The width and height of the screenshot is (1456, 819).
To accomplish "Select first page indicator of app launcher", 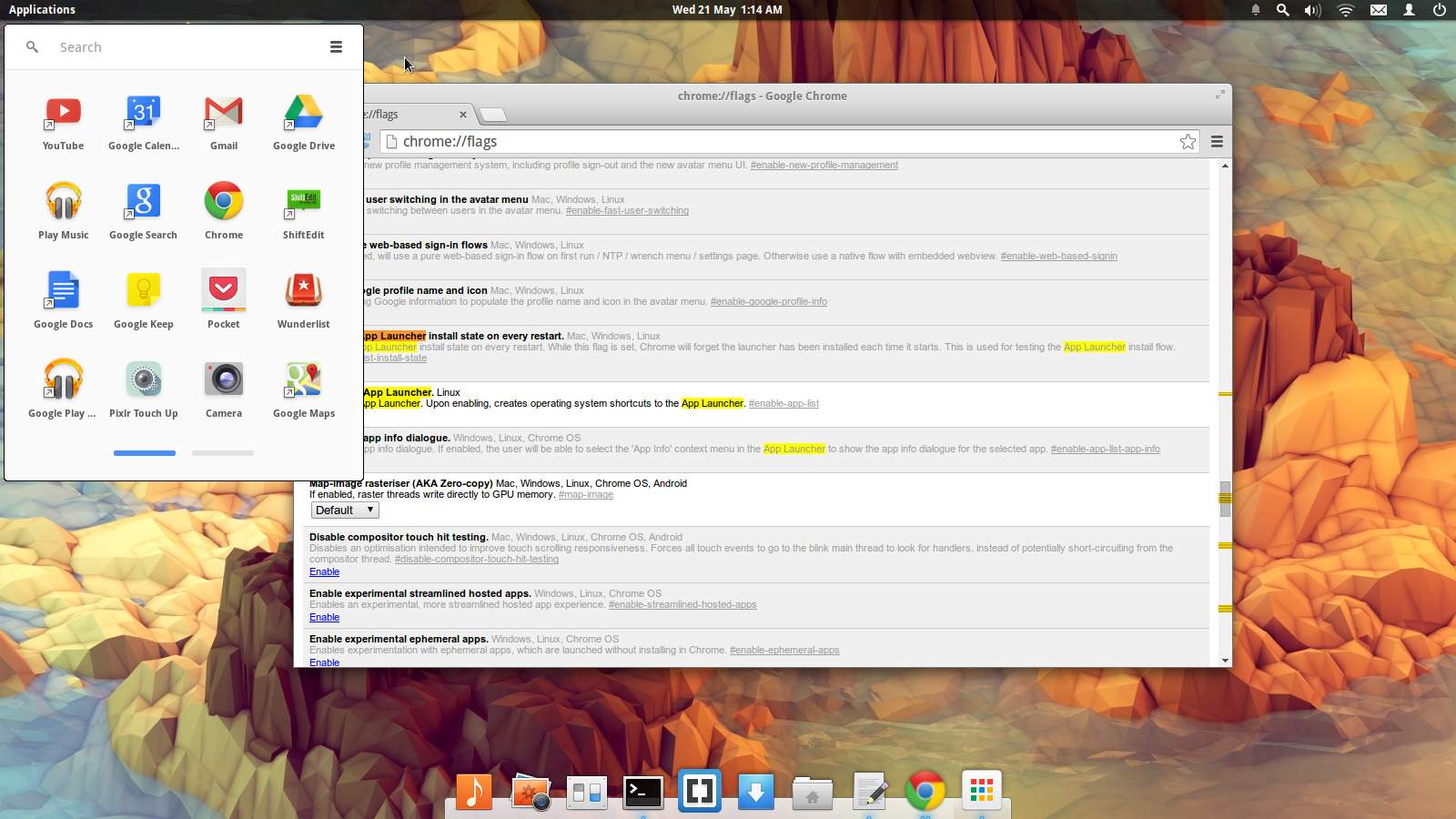I will click(x=145, y=452).
